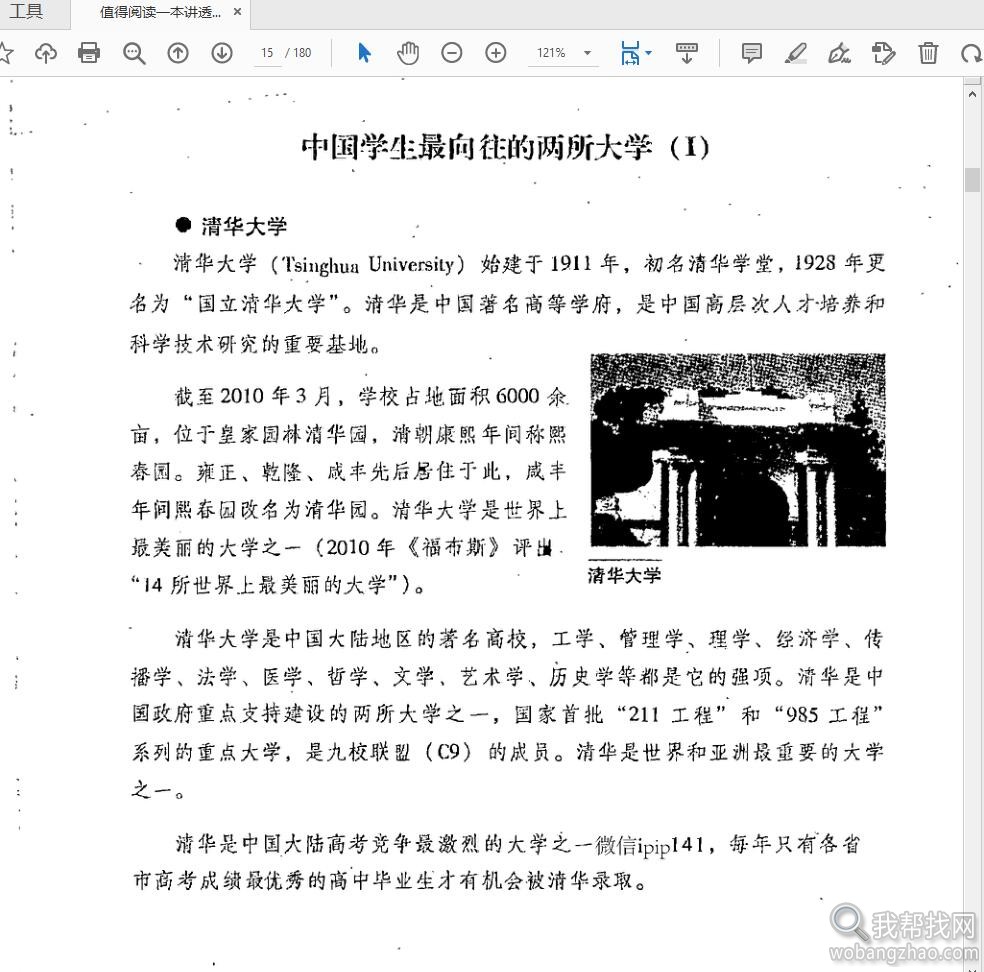Open the sign document pen tool
The width and height of the screenshot is (984, 972).
pyautogui.click(x=839, y=53)
